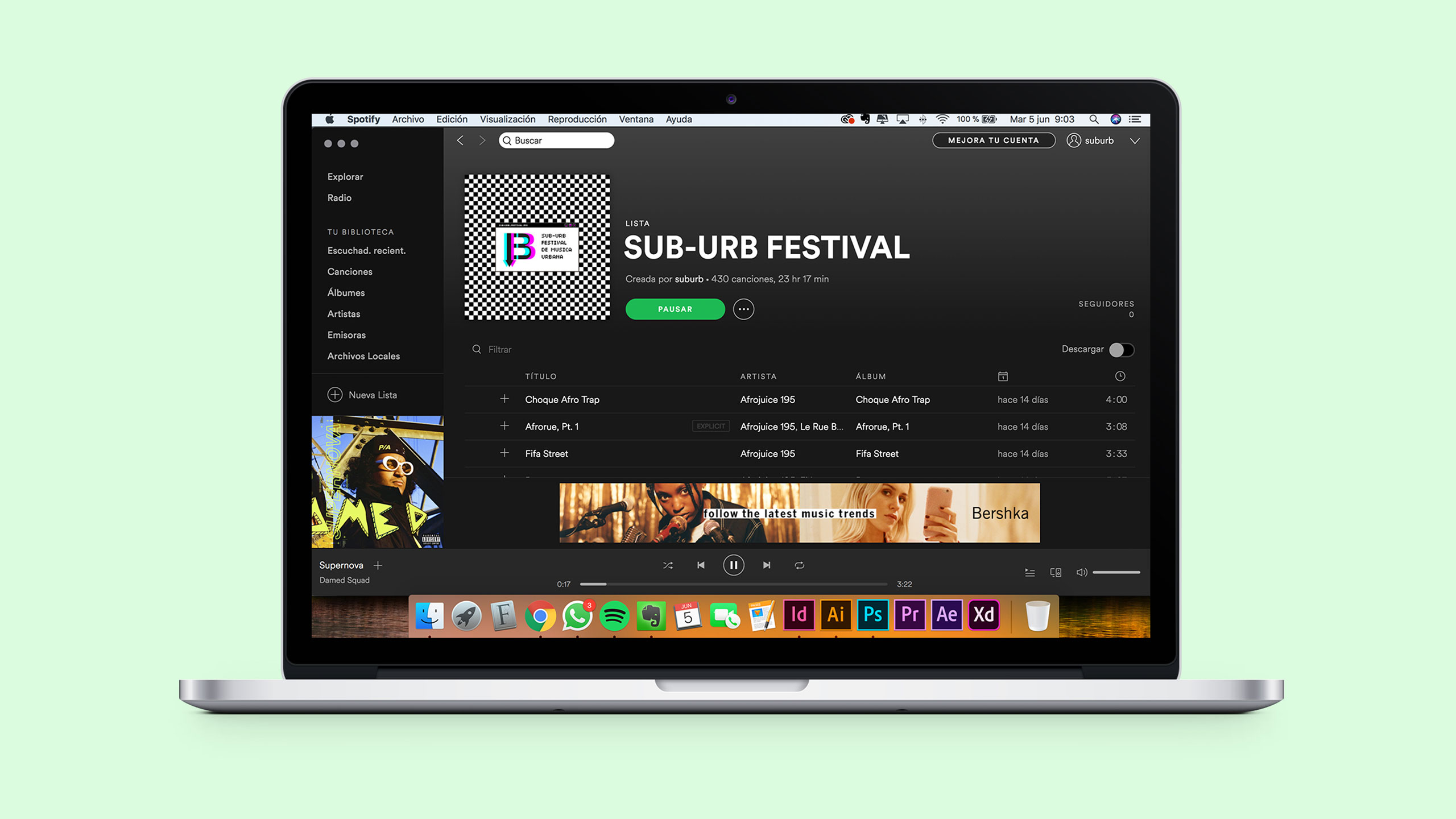This screenshot has width=1456, height=819.
Task: Click the Bershka advertisement banner
Action: pyautogui.click(x=799, y=513)
